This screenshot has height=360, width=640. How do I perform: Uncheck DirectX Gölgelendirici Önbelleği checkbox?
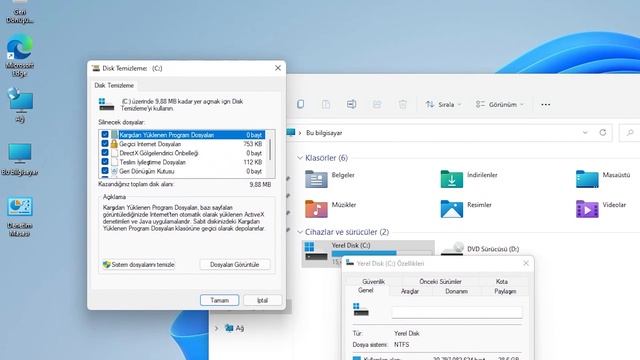pyautogui.click(x=105, y=153)
